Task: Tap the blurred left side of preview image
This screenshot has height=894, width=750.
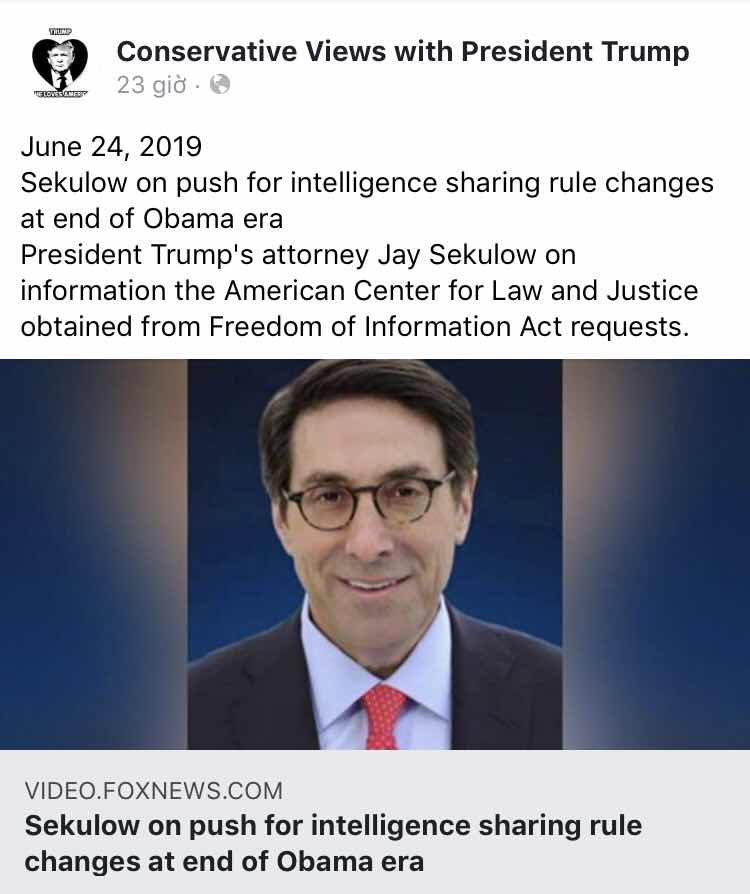Action: coord(94,554)
